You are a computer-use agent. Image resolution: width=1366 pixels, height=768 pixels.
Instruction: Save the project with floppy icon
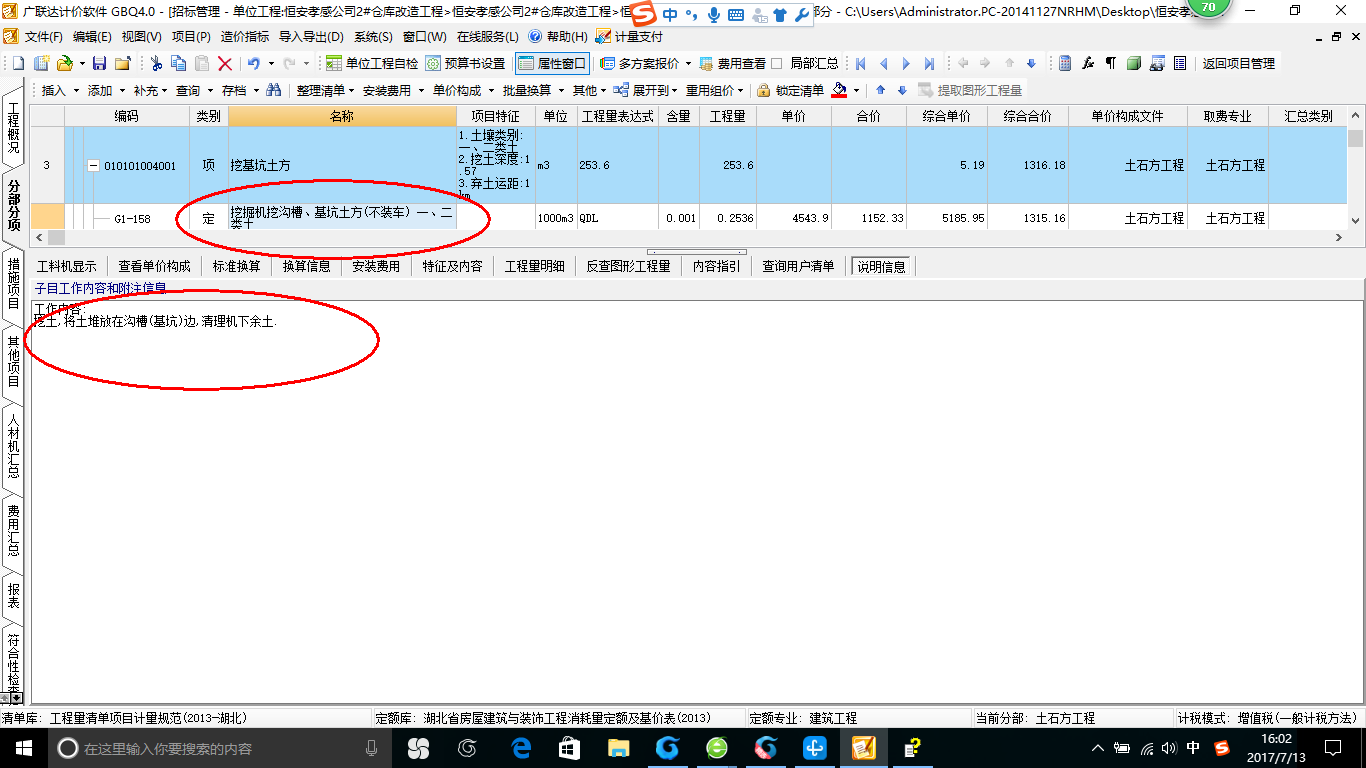pos(99,63)
